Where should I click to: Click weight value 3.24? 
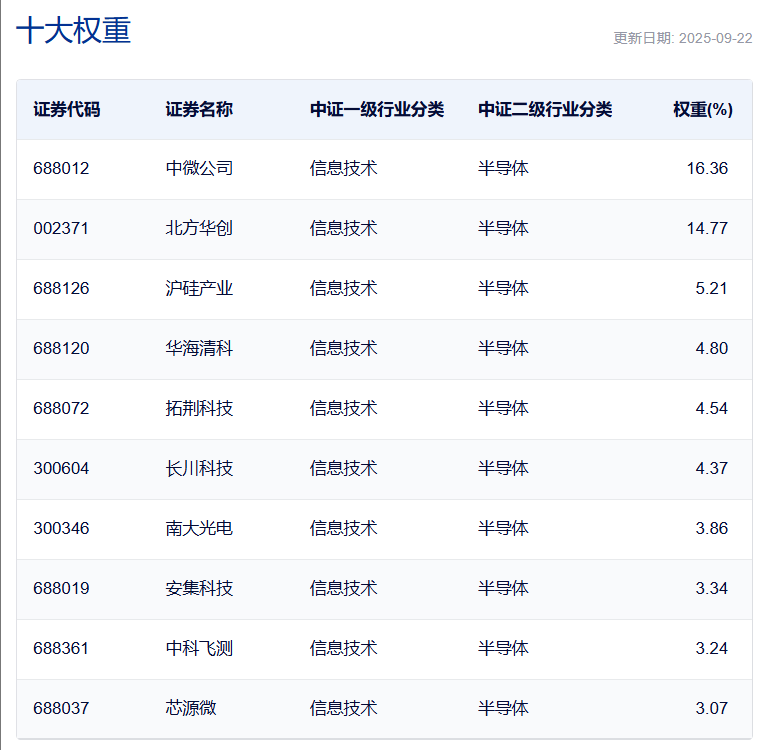pos(712,649)
